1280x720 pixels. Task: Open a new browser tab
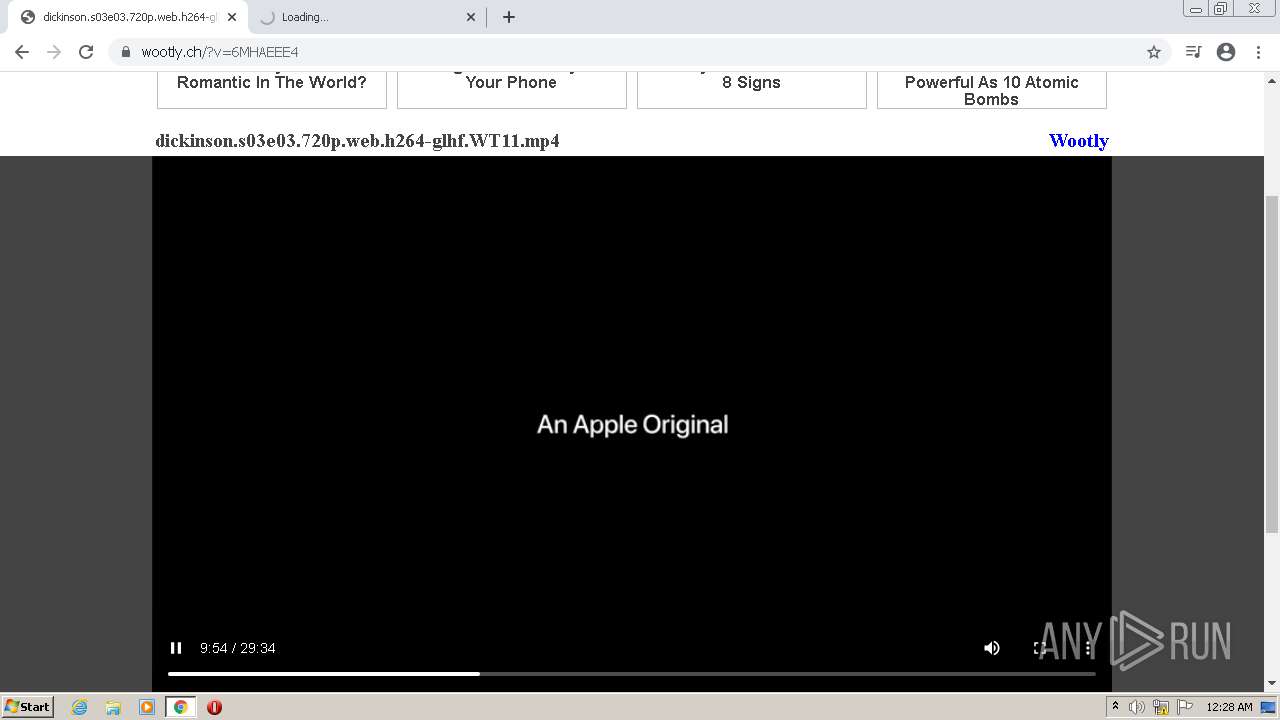coord(509,17)
